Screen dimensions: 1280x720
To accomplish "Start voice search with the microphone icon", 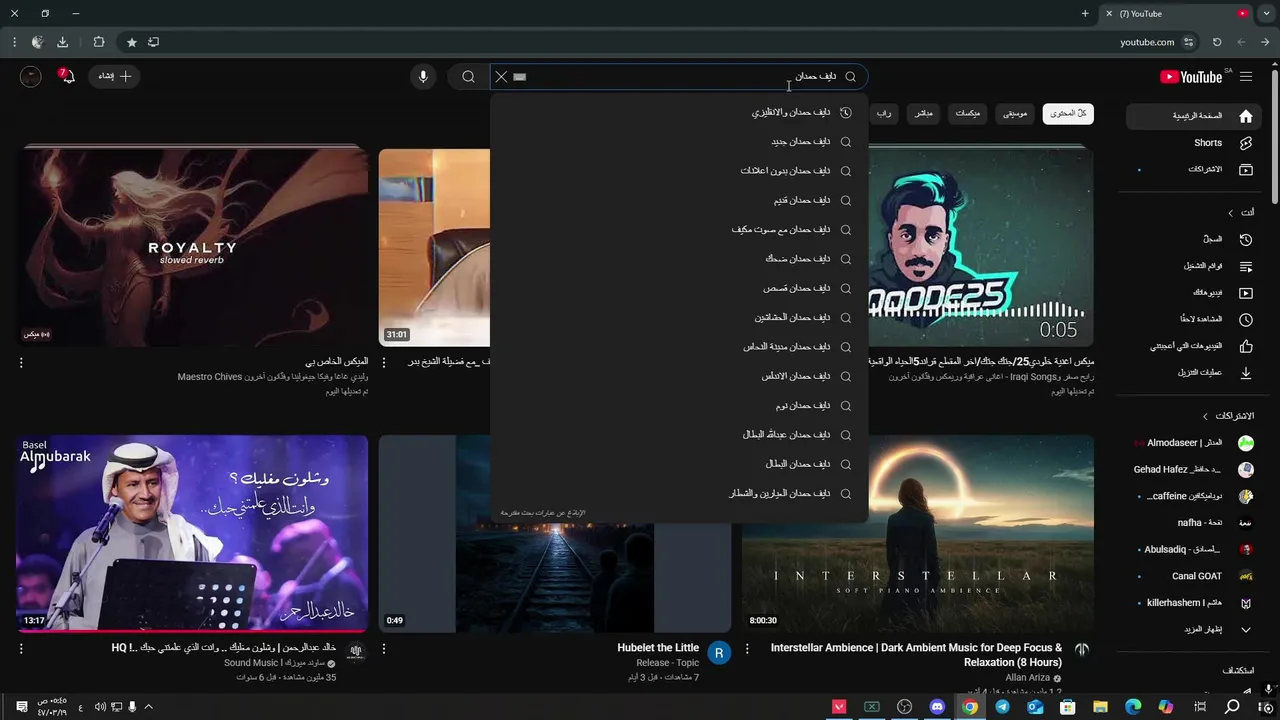I will click(x=423, y=77).
